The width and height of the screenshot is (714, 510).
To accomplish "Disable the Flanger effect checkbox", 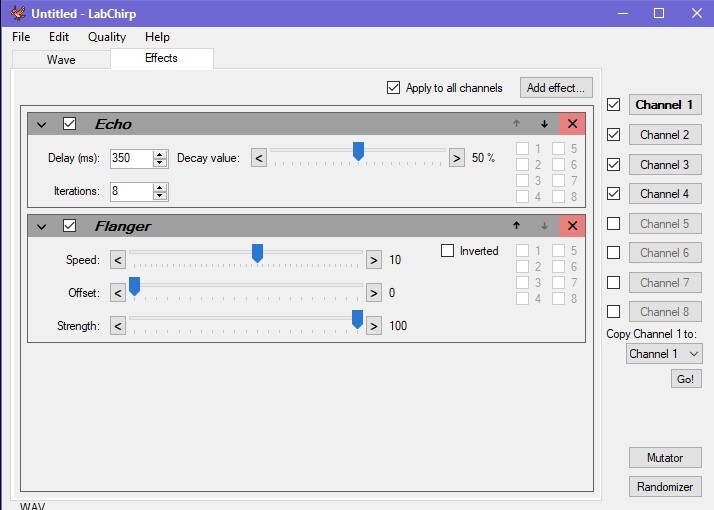I will [x=69, y=225].
